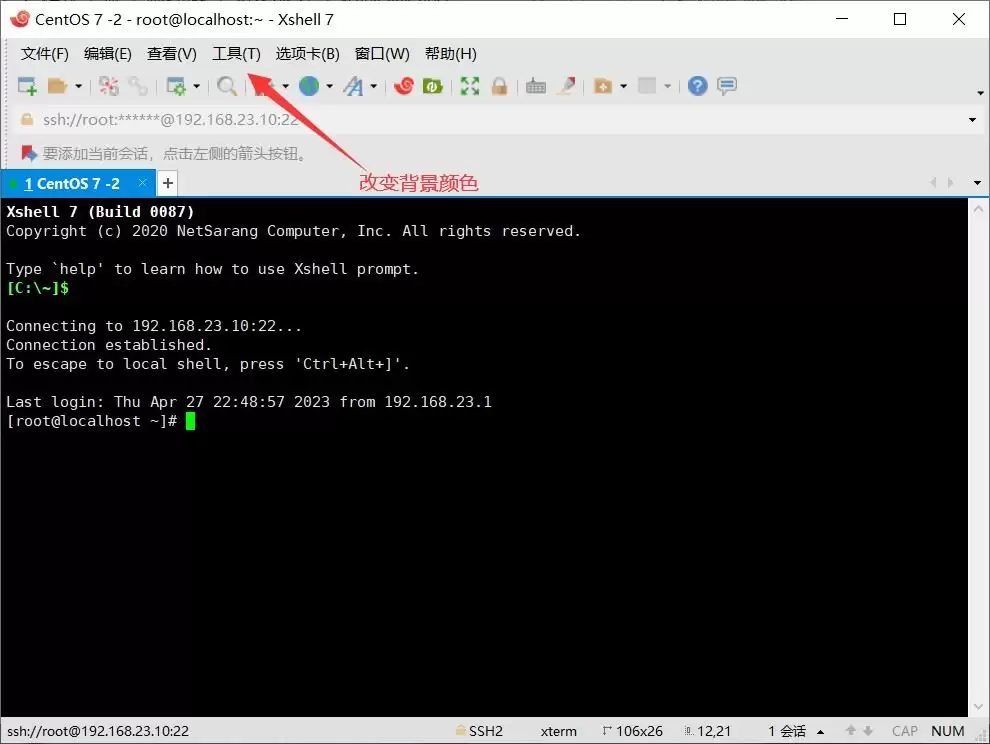Open the 查看(V) menu
990x744 pixels.
tap(172, 54)
